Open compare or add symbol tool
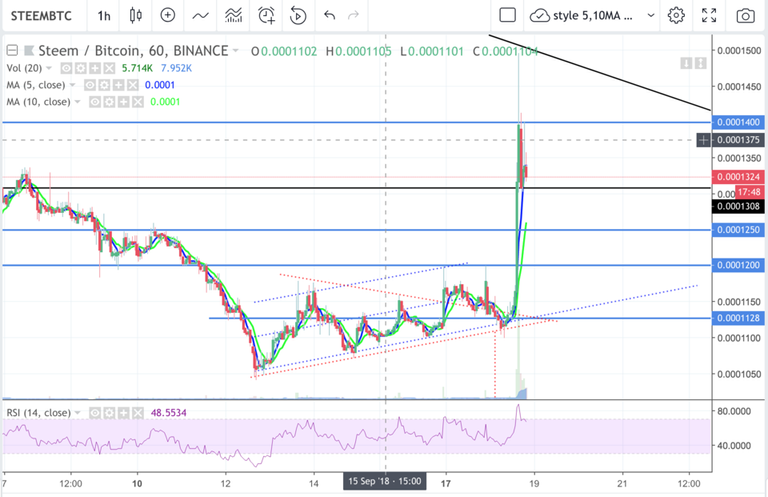 (168, 16)
